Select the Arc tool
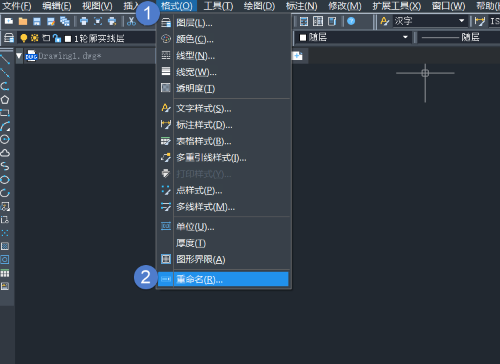Image resolution: width=500 pixels, height=364 pixels. 5,126
